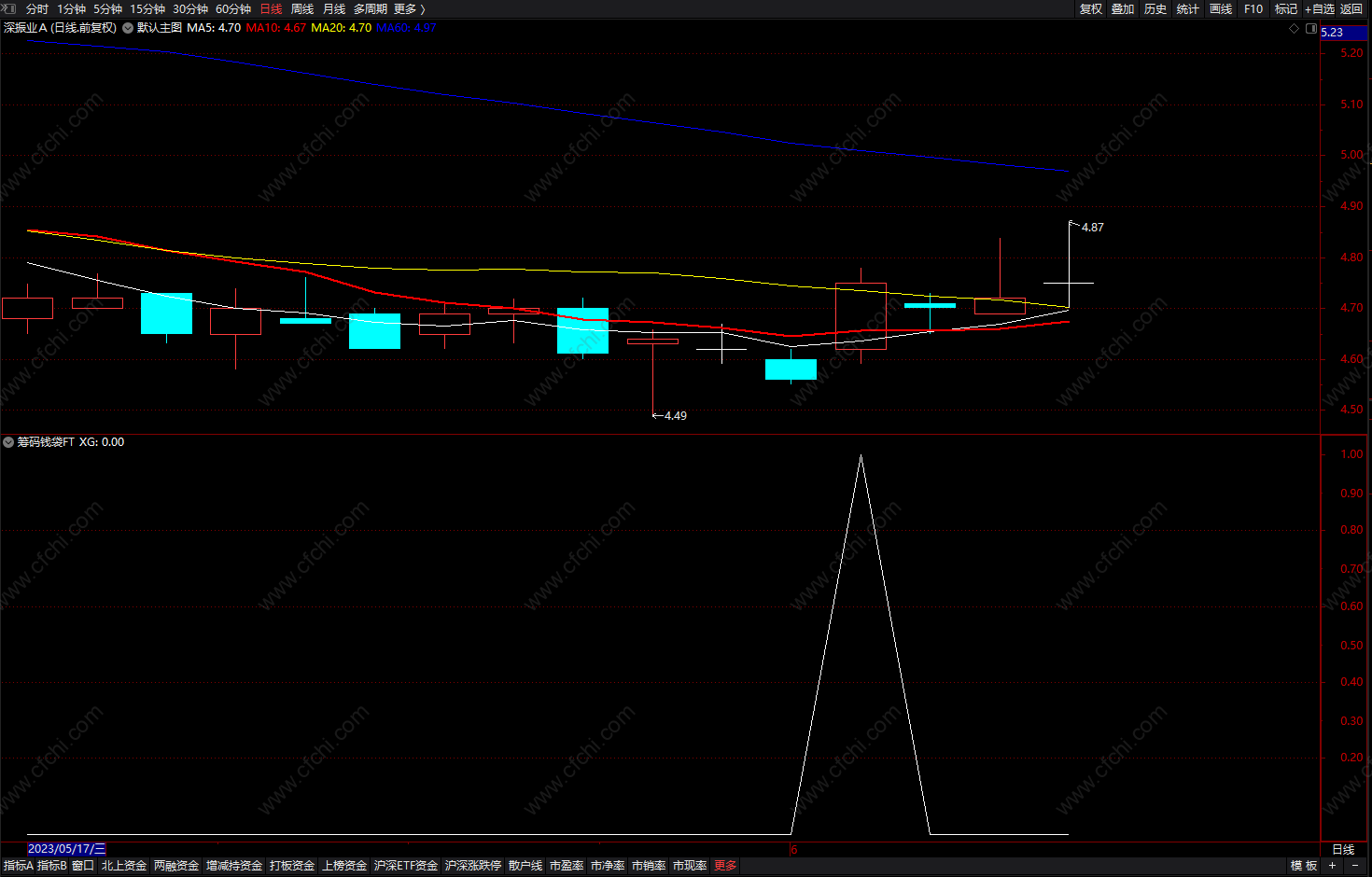
Task: Click the MA5: 4.70 value
Action: coord(214,28)
